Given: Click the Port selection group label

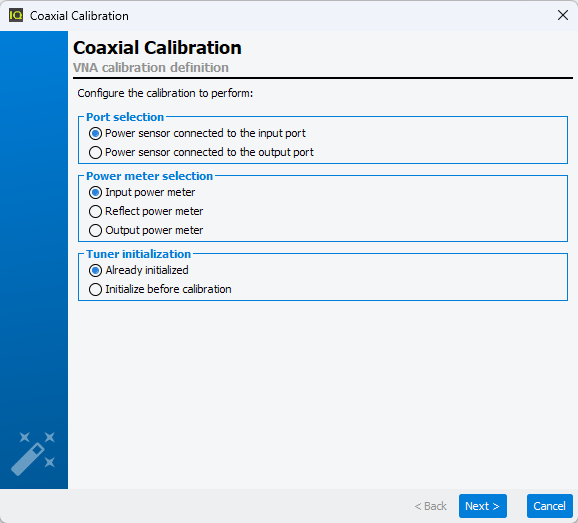Looking at the screenshot, I should (x=125, y=117).
